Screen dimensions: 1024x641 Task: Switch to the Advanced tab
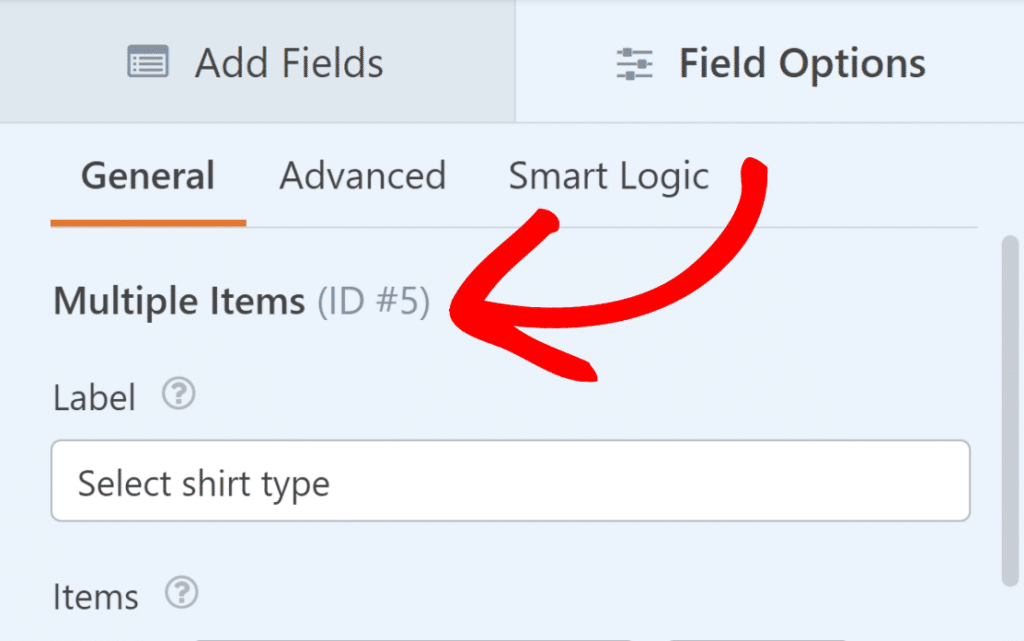(x=362, y=176)
